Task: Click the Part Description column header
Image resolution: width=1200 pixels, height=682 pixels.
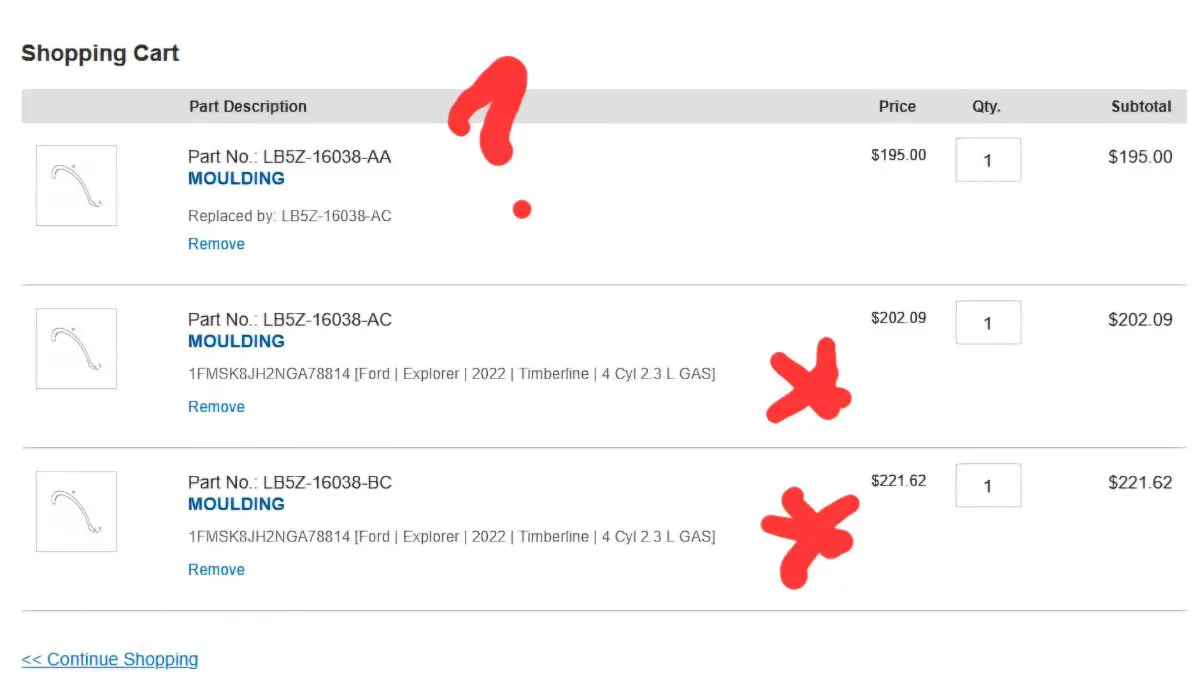Action: 248,106
